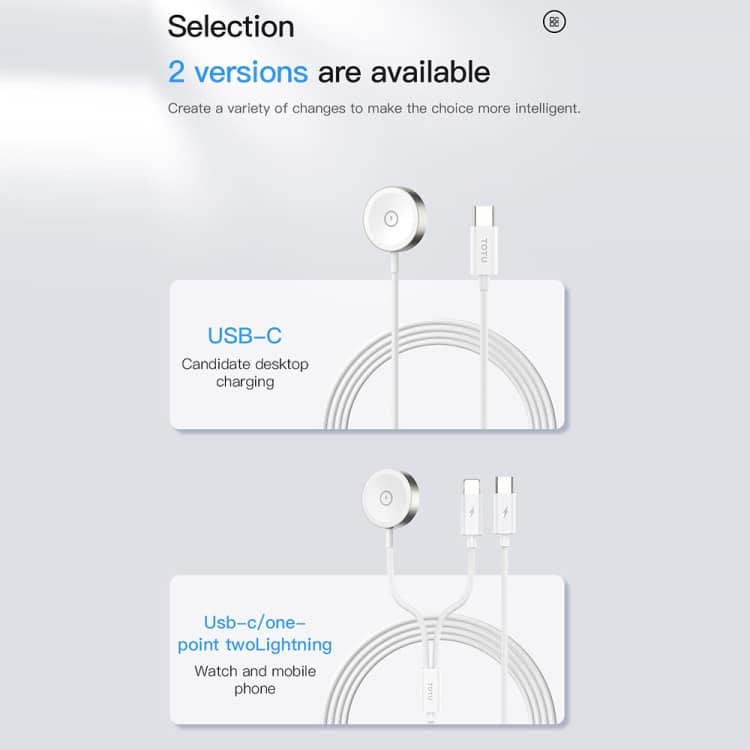The image size is (750, 750).
Task: Click the coiled cable in the upper card
Action: [x=440, y=375]
